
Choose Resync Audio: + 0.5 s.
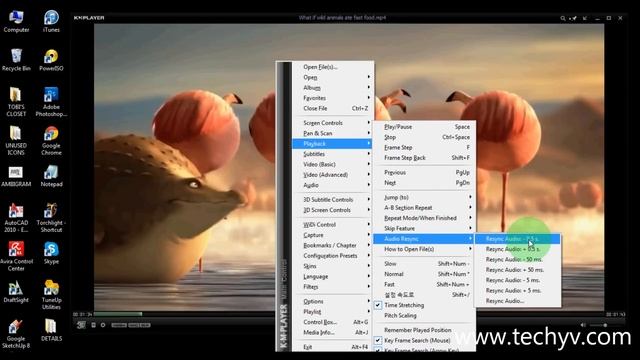(517, 249)
